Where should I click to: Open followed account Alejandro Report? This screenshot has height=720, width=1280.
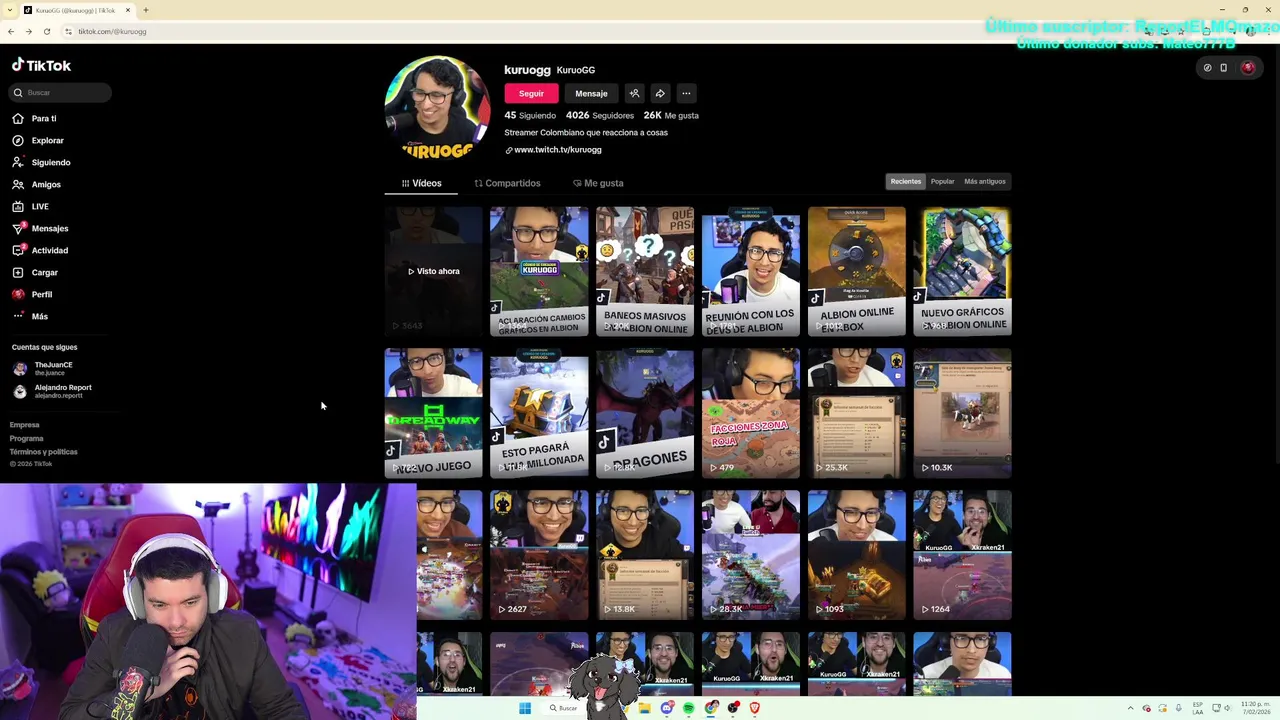pos(62,391)
